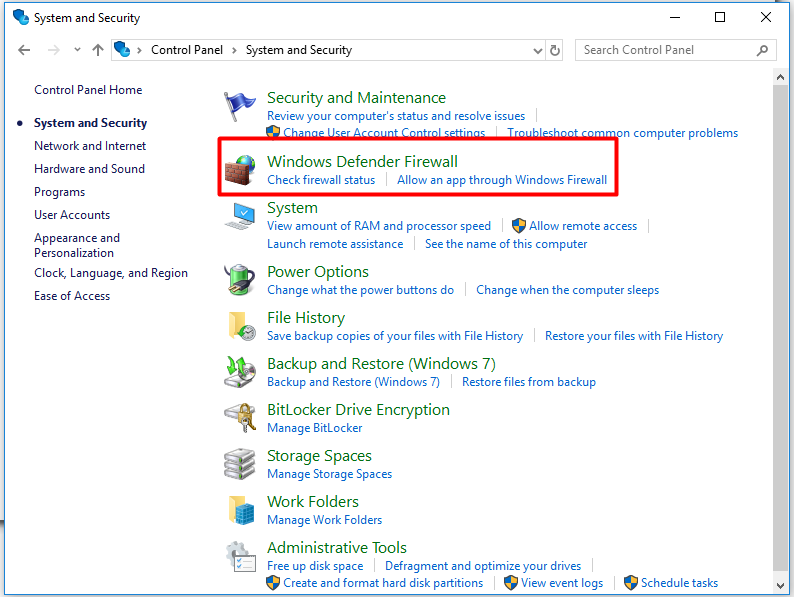Click the shield icon beside View event logs

(510, 582)
